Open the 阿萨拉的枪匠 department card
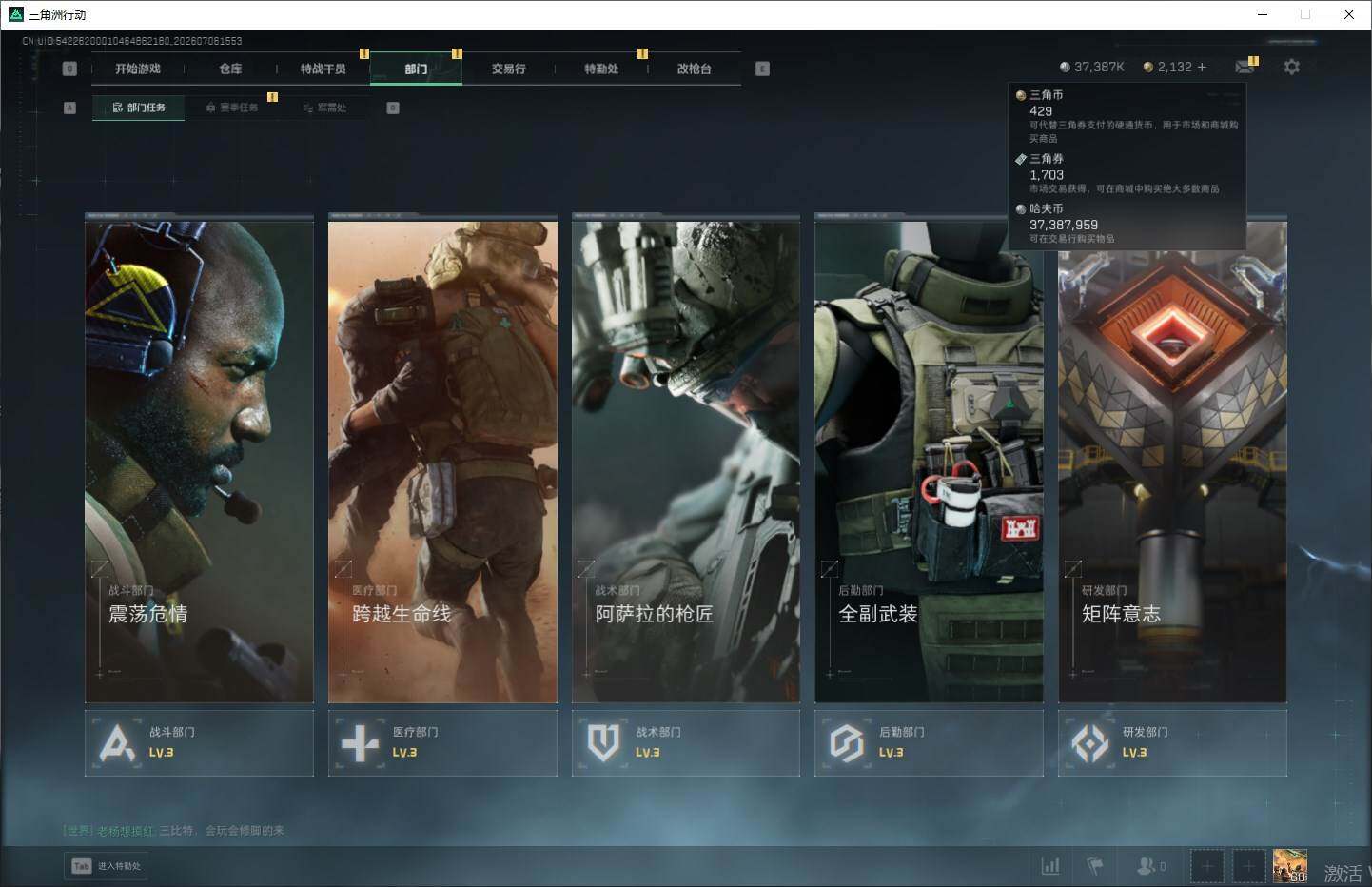The image size is (1372, 887). [686, 458]
